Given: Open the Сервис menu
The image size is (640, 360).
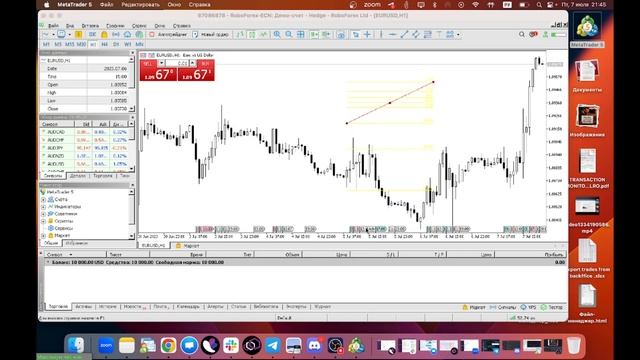Looking at the screenshot, I should [x=139, y=26].
